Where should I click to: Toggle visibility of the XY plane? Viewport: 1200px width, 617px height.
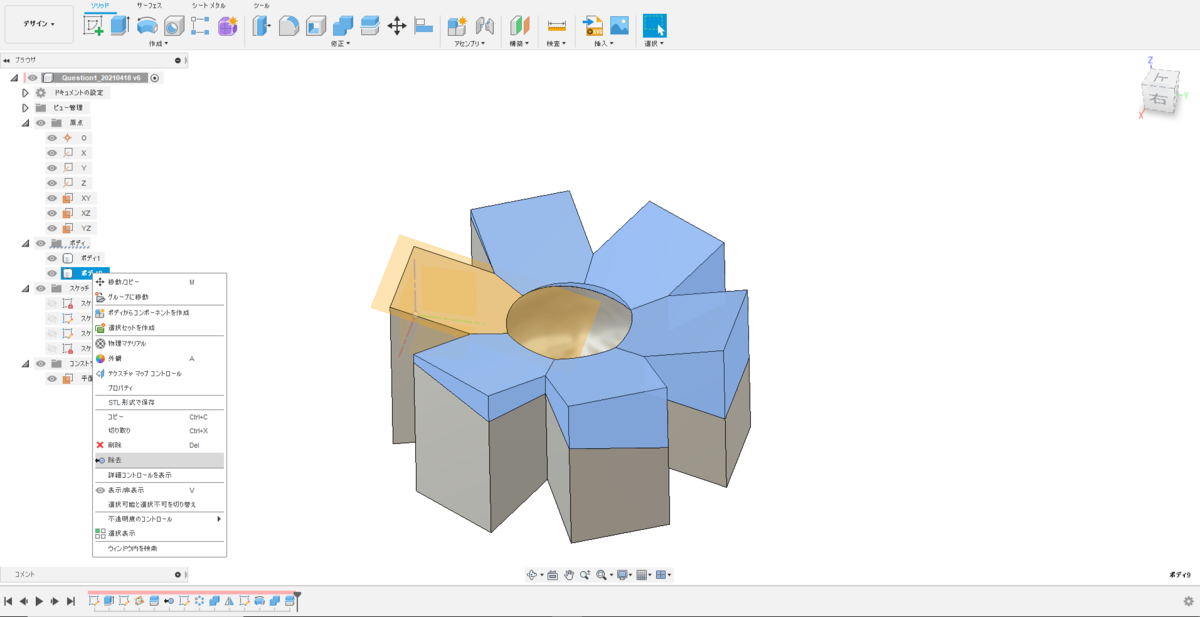coord(52,198)
